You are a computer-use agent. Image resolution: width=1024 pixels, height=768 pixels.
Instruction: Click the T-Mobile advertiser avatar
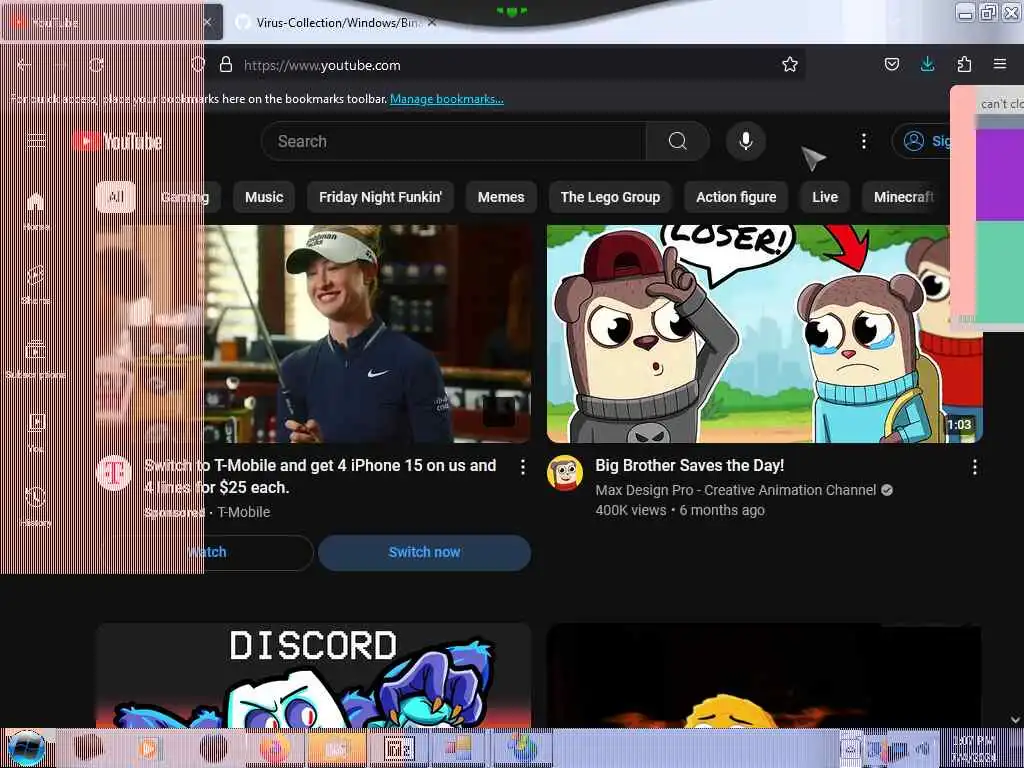coord(114,473)
